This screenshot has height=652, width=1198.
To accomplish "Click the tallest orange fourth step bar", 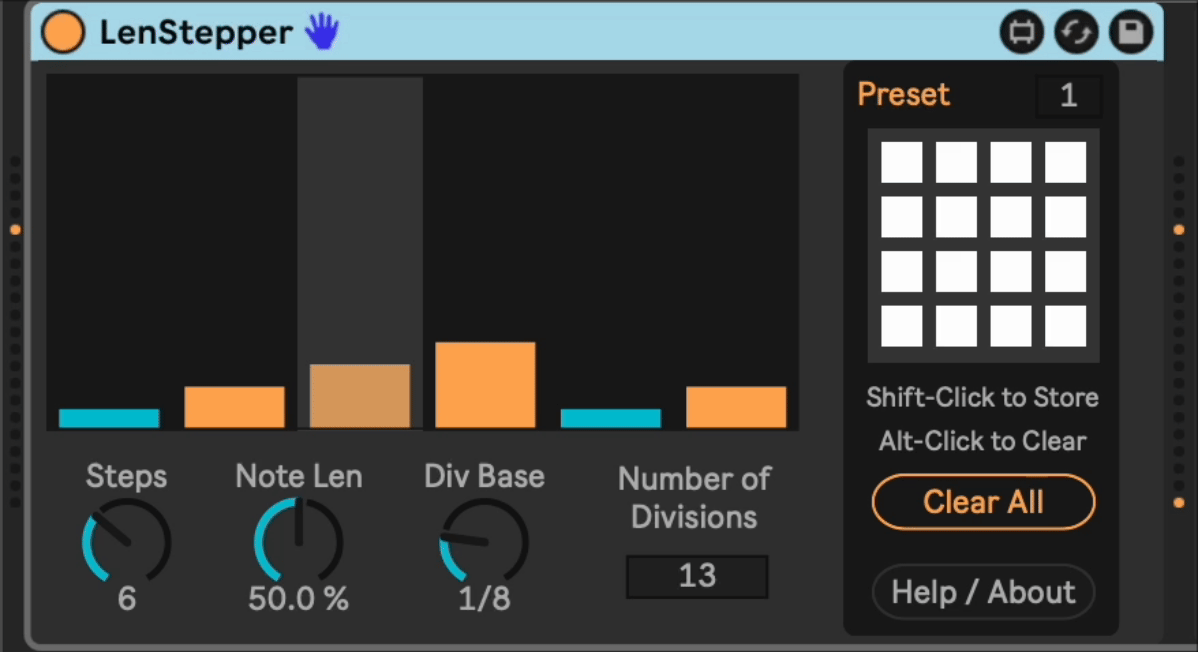I will [485, 385].
